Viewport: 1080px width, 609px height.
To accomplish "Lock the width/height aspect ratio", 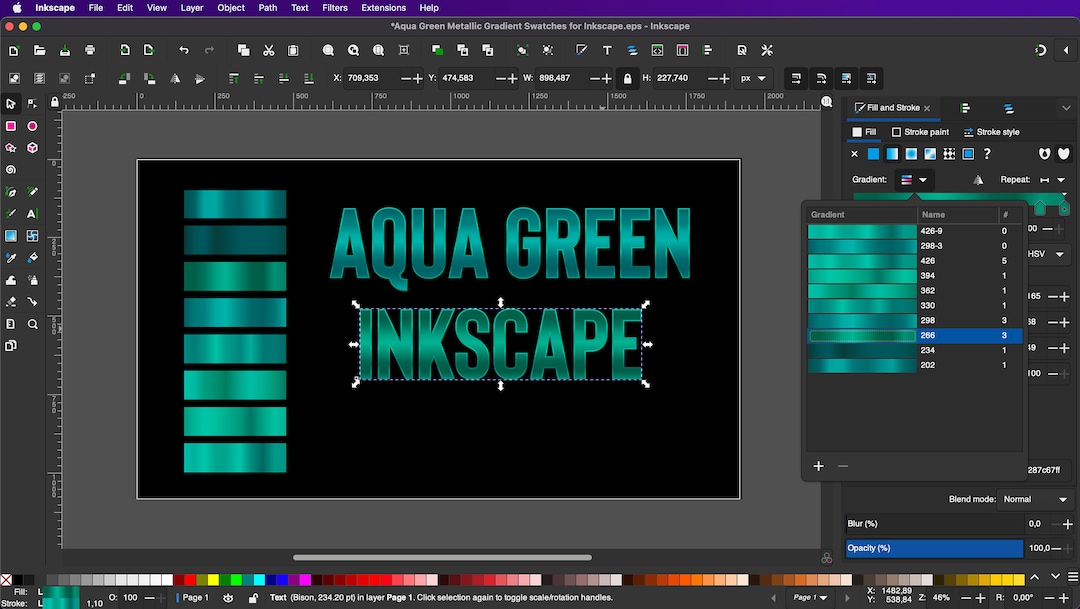I will tap(628, 76).
